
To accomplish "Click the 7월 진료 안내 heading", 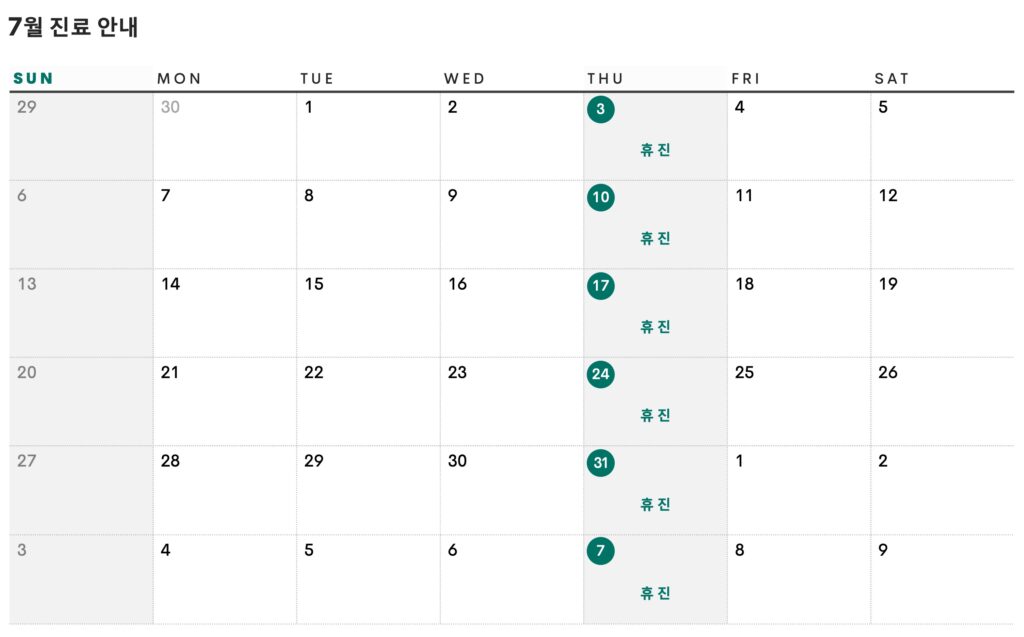I will click(73, 27).
